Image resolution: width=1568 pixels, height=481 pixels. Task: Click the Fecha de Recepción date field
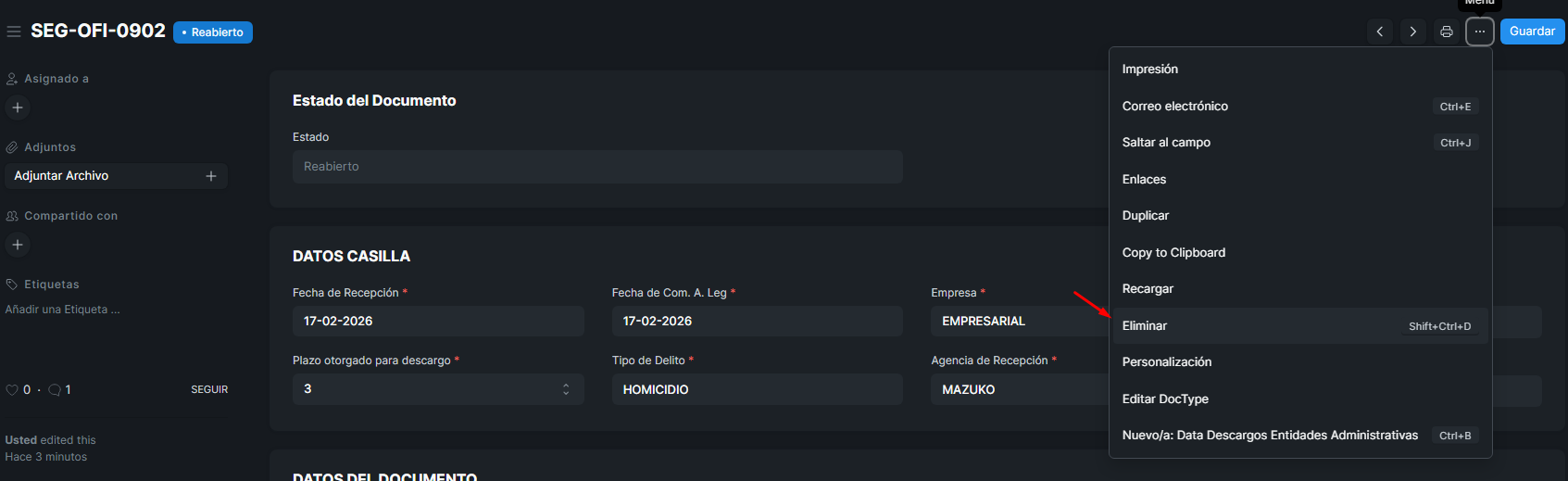tap(437, 322)
